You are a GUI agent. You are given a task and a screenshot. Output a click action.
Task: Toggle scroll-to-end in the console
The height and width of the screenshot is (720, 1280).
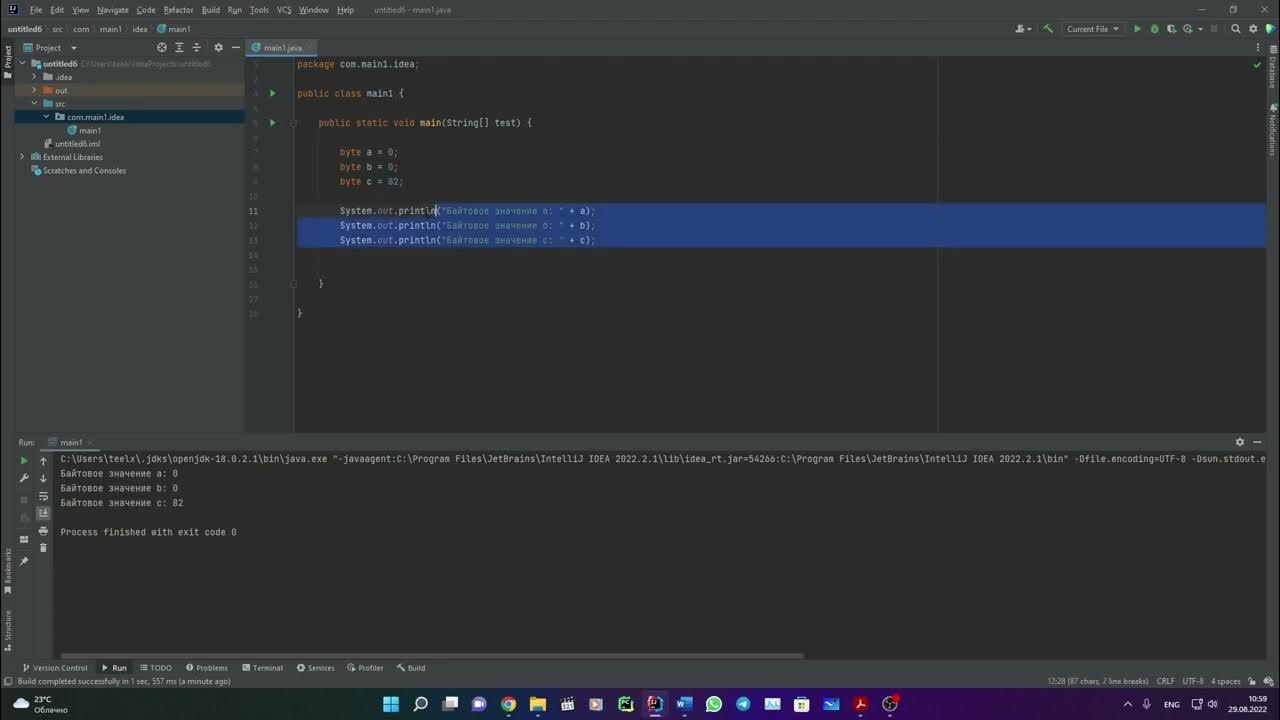click(43, 513)
